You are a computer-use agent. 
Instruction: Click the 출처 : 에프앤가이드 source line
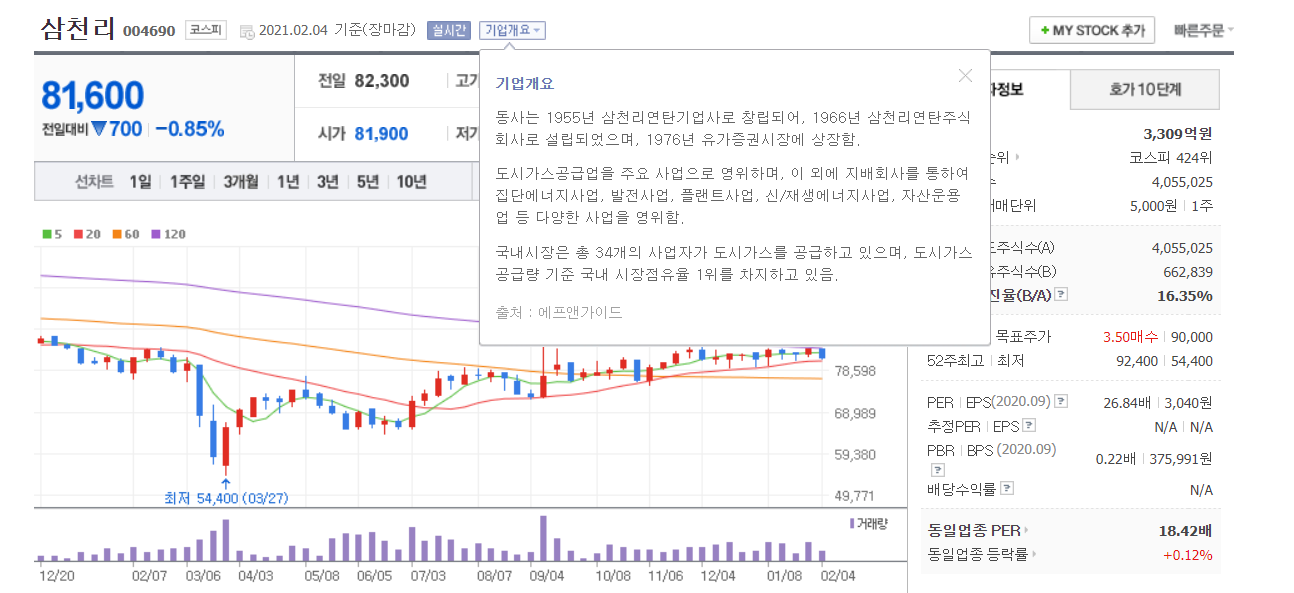[559, 312]
